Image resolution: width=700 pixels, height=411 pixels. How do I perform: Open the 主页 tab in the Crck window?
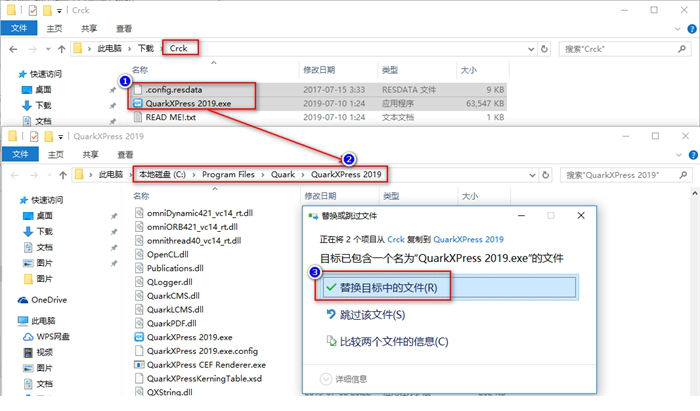pyautogui.click(x=54, y=29)
